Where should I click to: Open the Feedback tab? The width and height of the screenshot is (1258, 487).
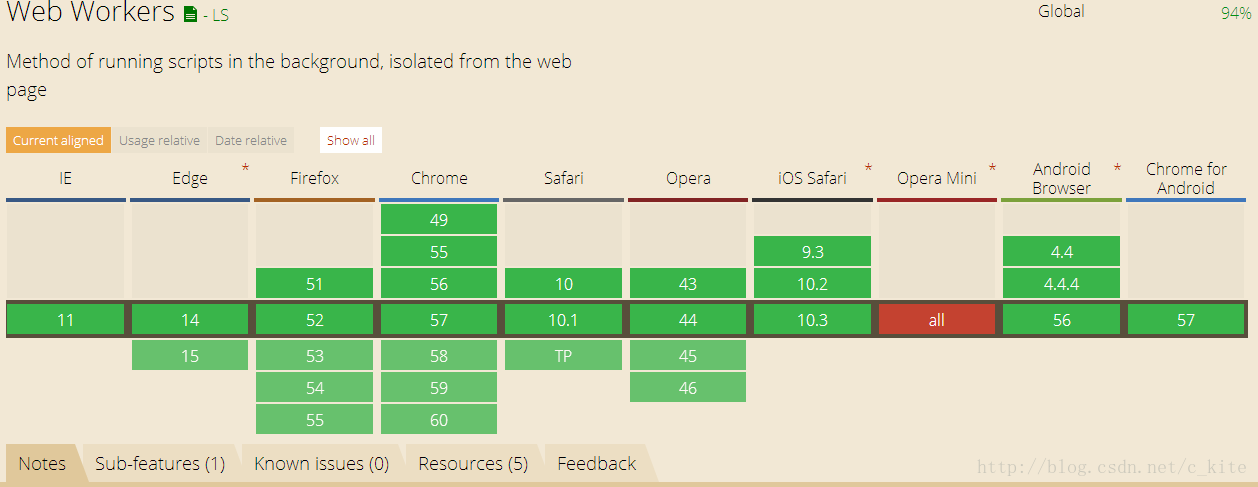(597, 464)
